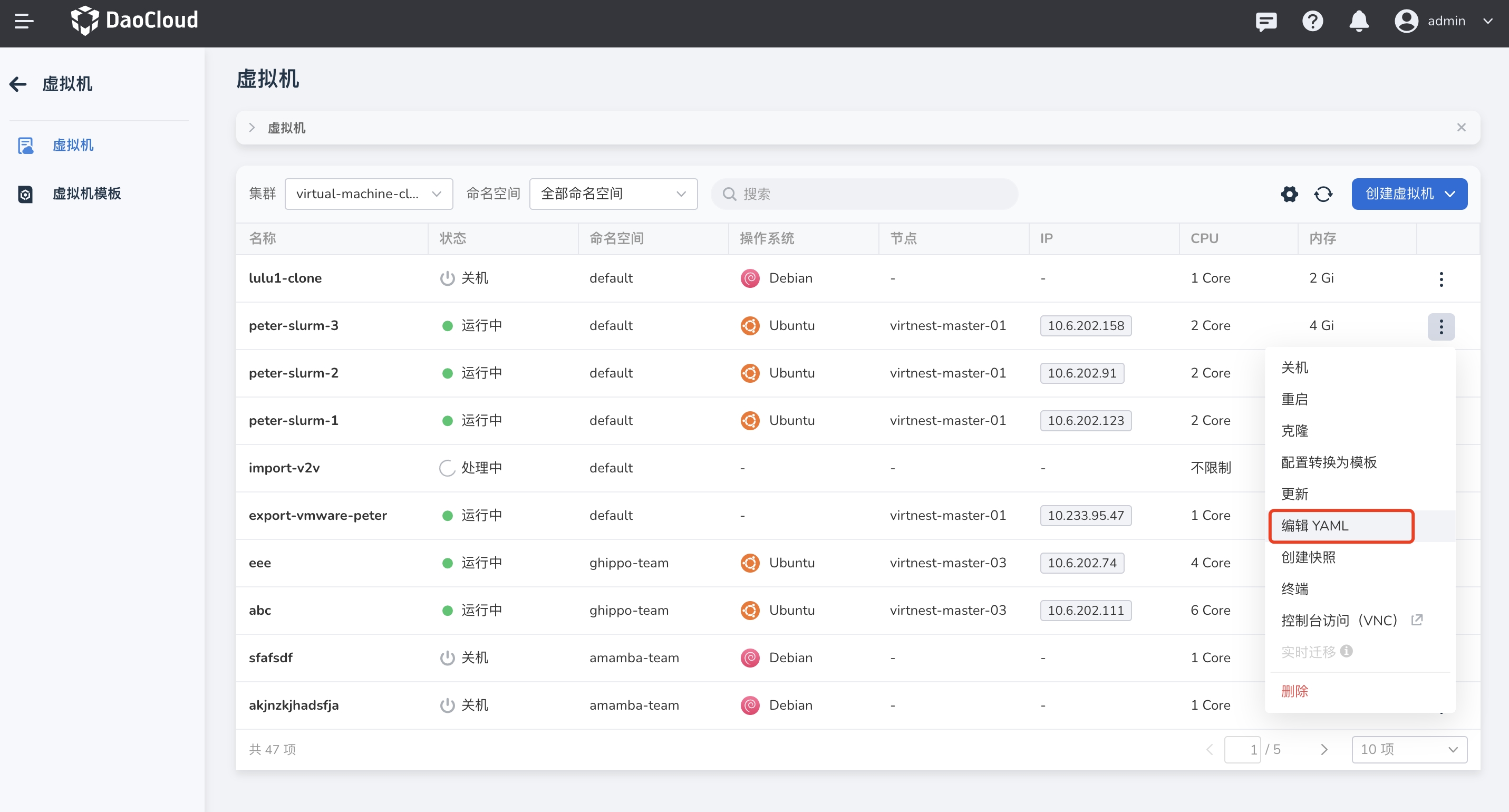This screenshot has height=812, width=1509.
Task: Open the 10 项 page size dropdown
Action: tap(1409, 749)
